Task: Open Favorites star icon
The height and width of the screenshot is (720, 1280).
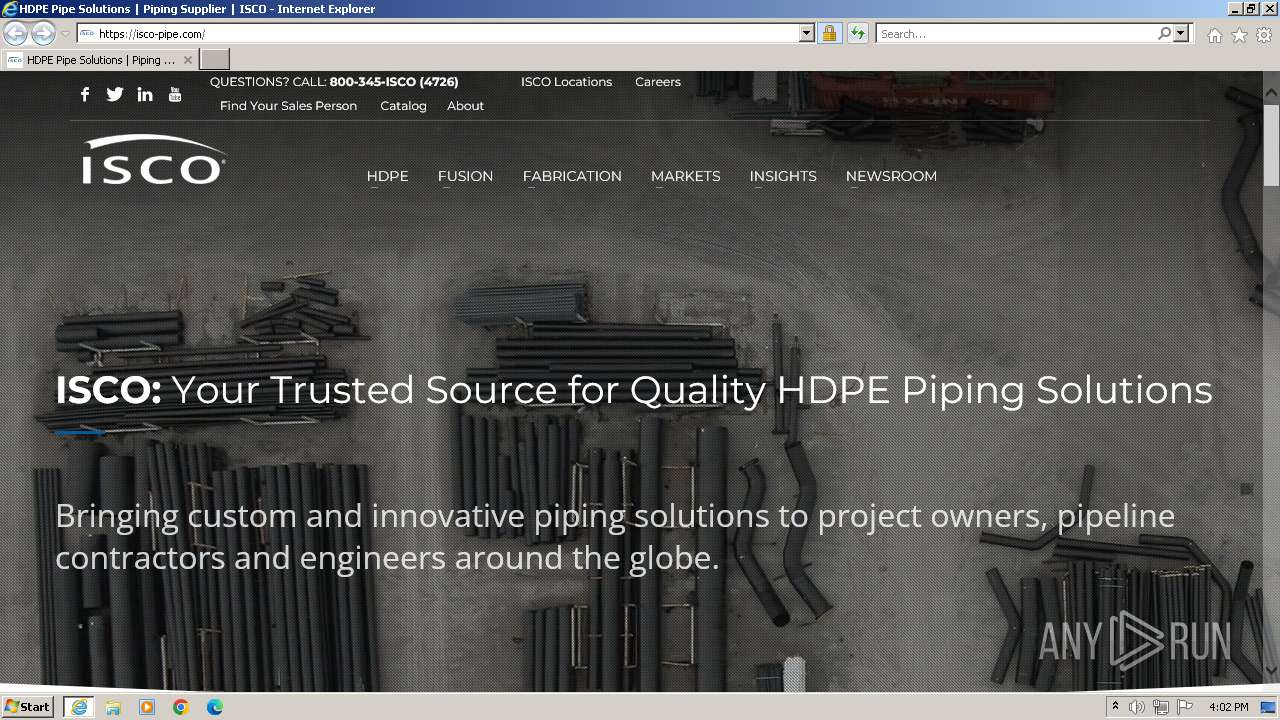Action: [1239, 35]
